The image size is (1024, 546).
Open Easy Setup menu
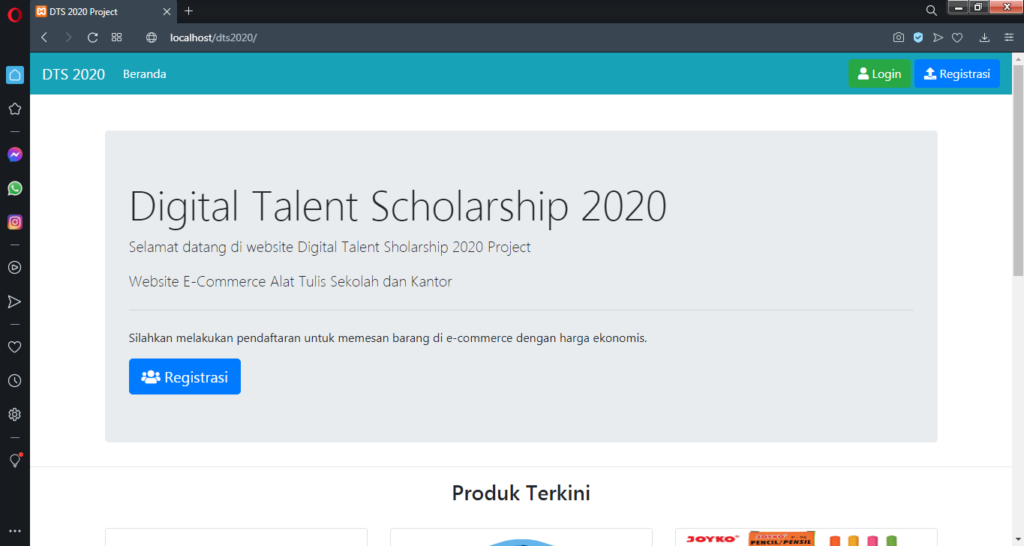[1009, 38]
